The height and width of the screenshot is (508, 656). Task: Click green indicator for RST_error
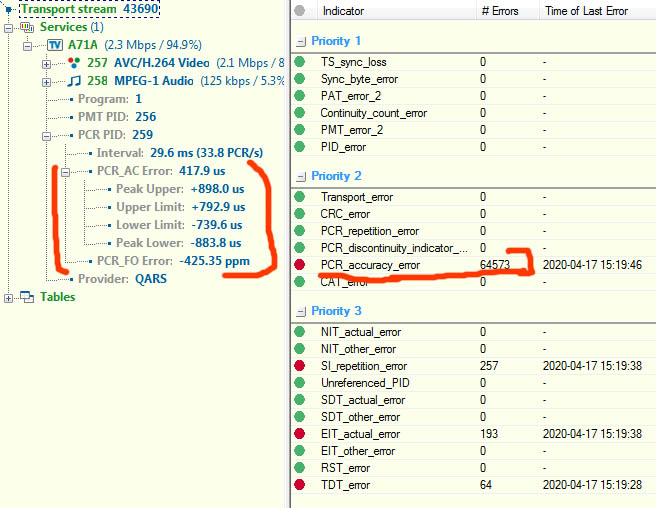pyautogui.click(x=300, y=468)
